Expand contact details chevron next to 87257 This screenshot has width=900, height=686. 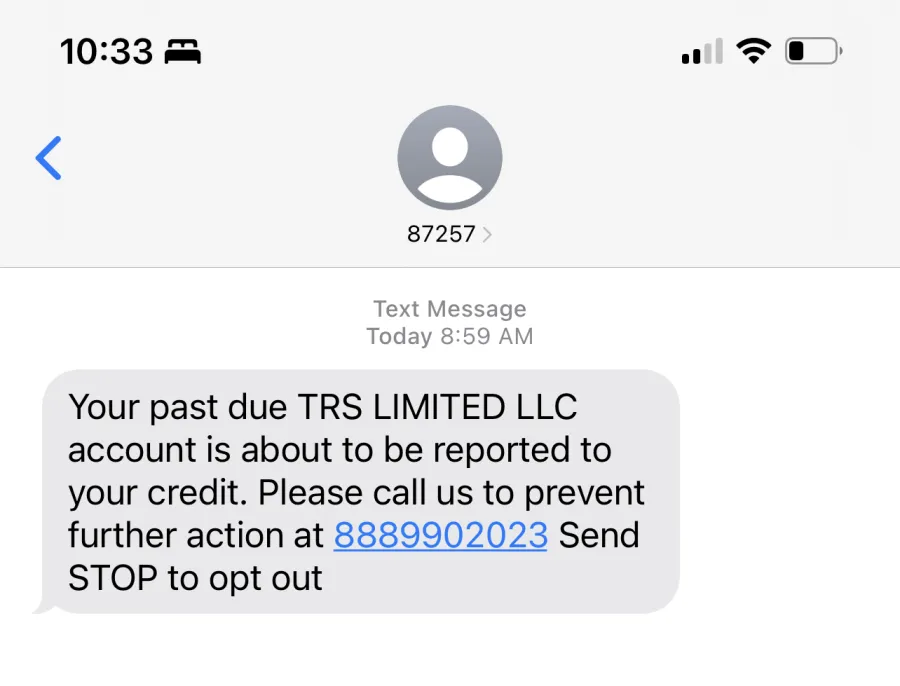point(487,234)
